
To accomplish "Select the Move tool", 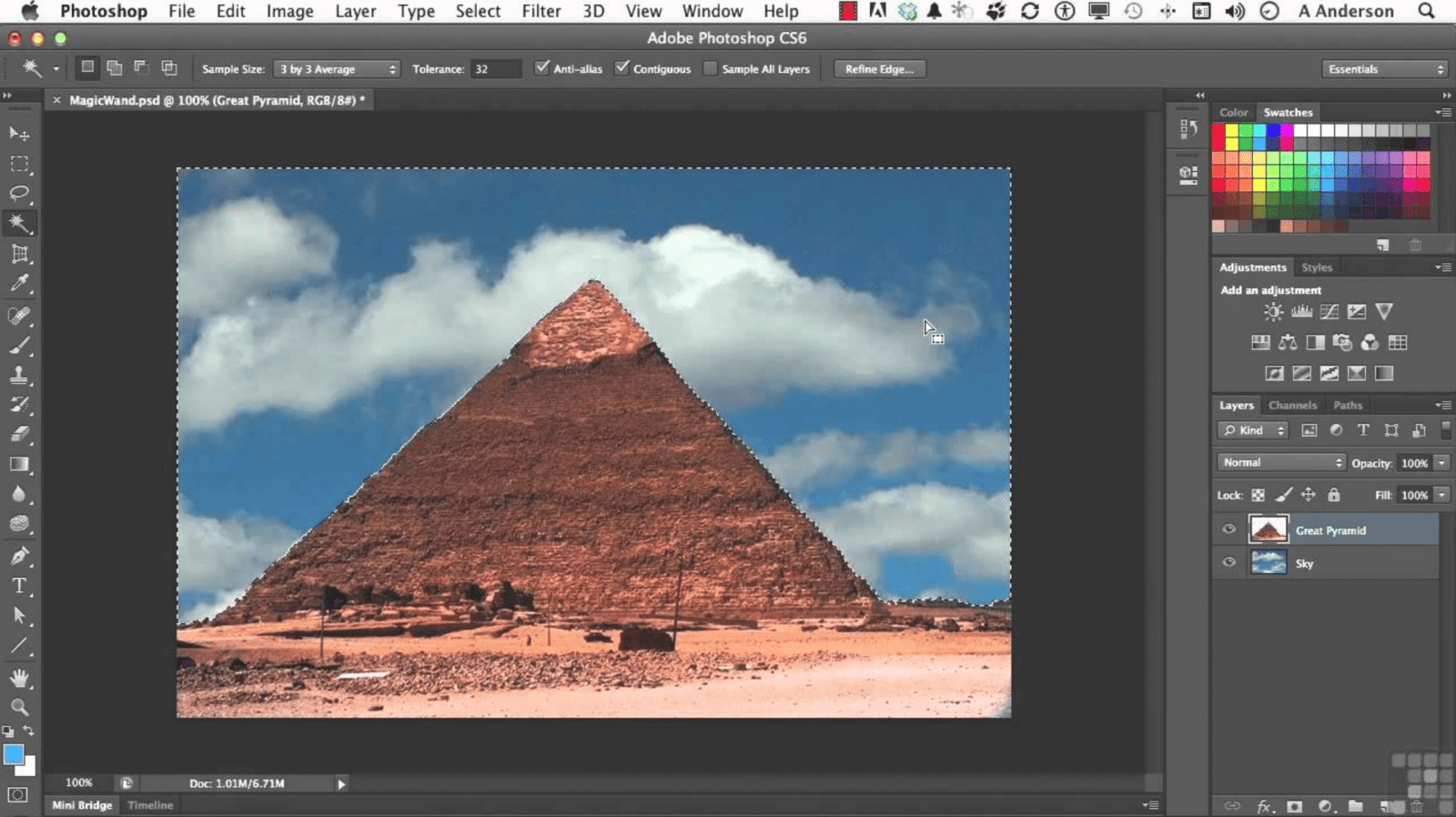I will [x=19, y=134].
